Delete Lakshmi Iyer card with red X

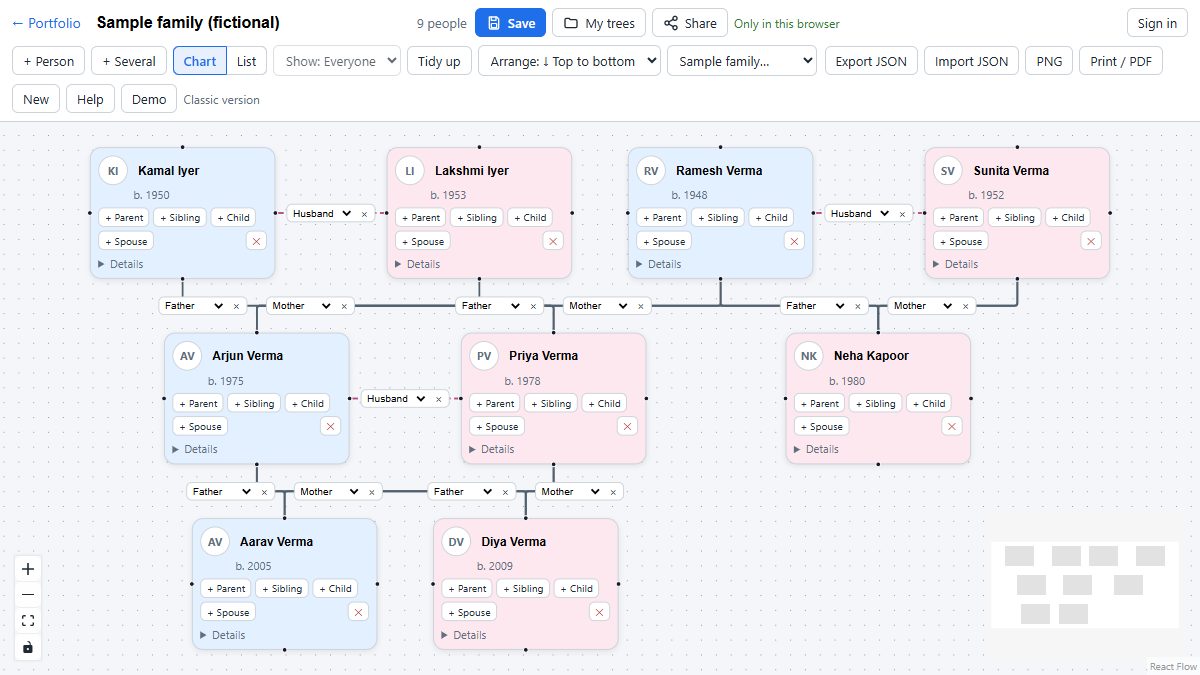pos(553,241)
